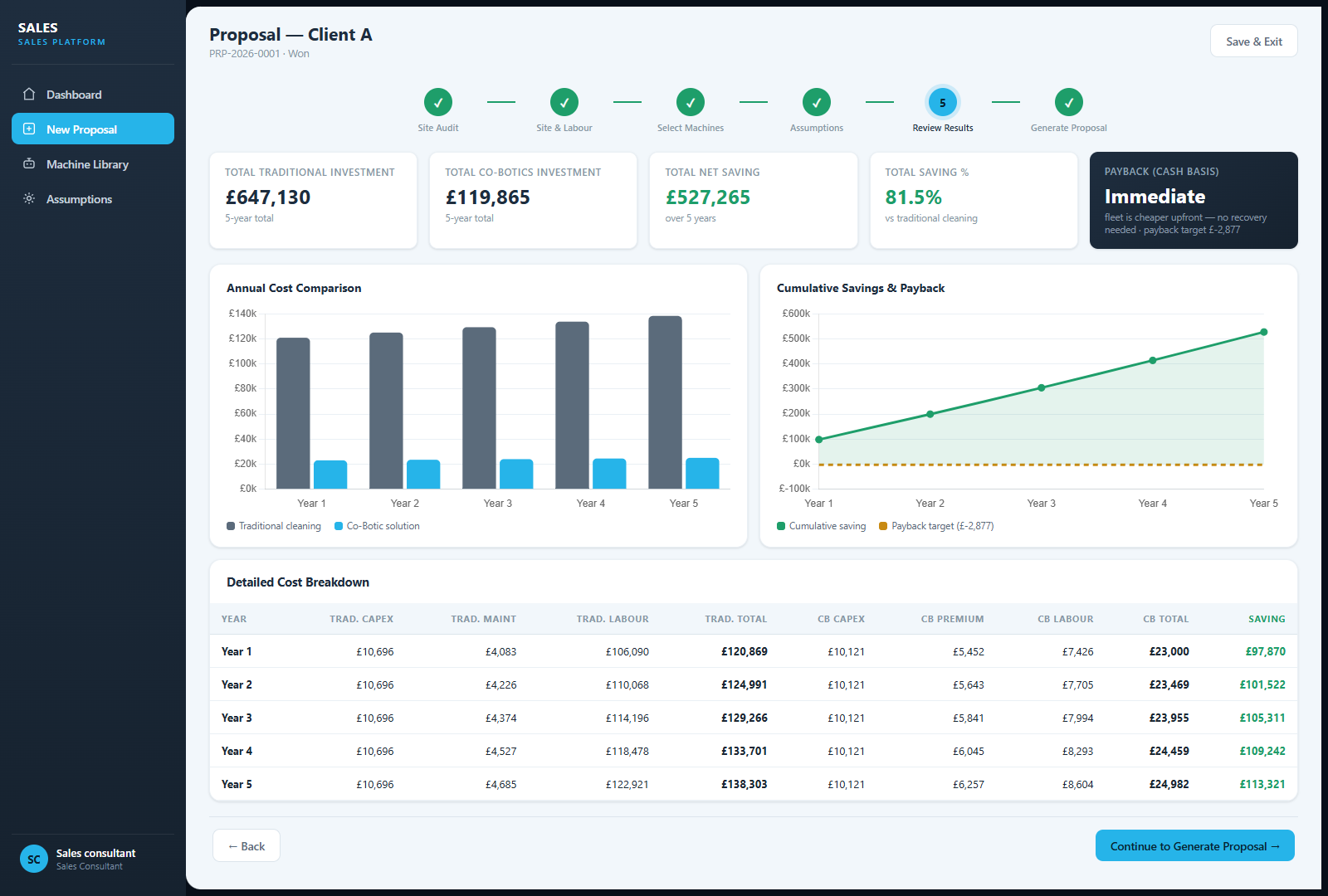Click the TRAD. LABOUR column header
The width and height of the screenshot is (1328, 896).
[613, 619]
